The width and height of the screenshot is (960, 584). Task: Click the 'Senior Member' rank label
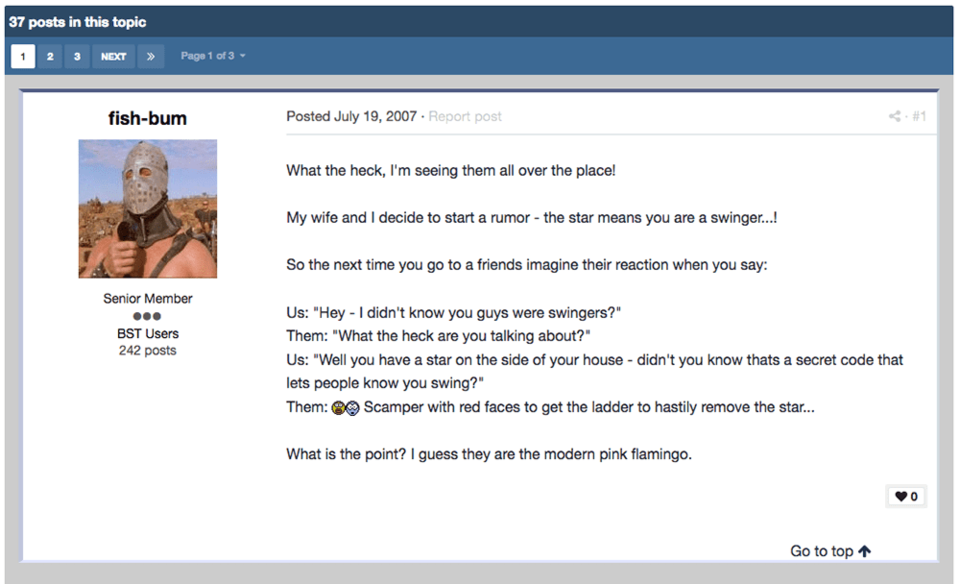click(x=148, y=298)
